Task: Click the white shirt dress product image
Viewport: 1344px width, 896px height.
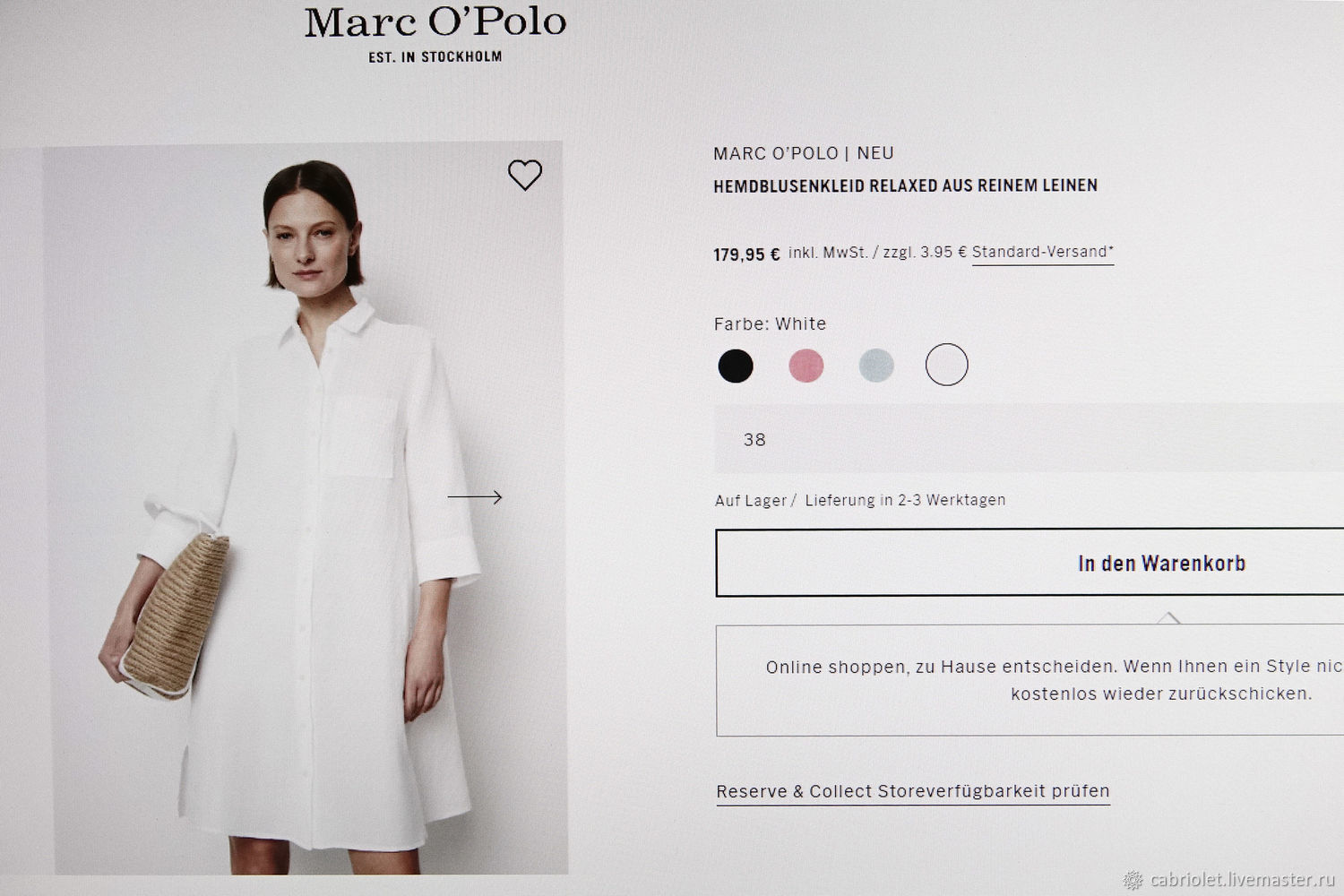Action: (x=306, y=508)
